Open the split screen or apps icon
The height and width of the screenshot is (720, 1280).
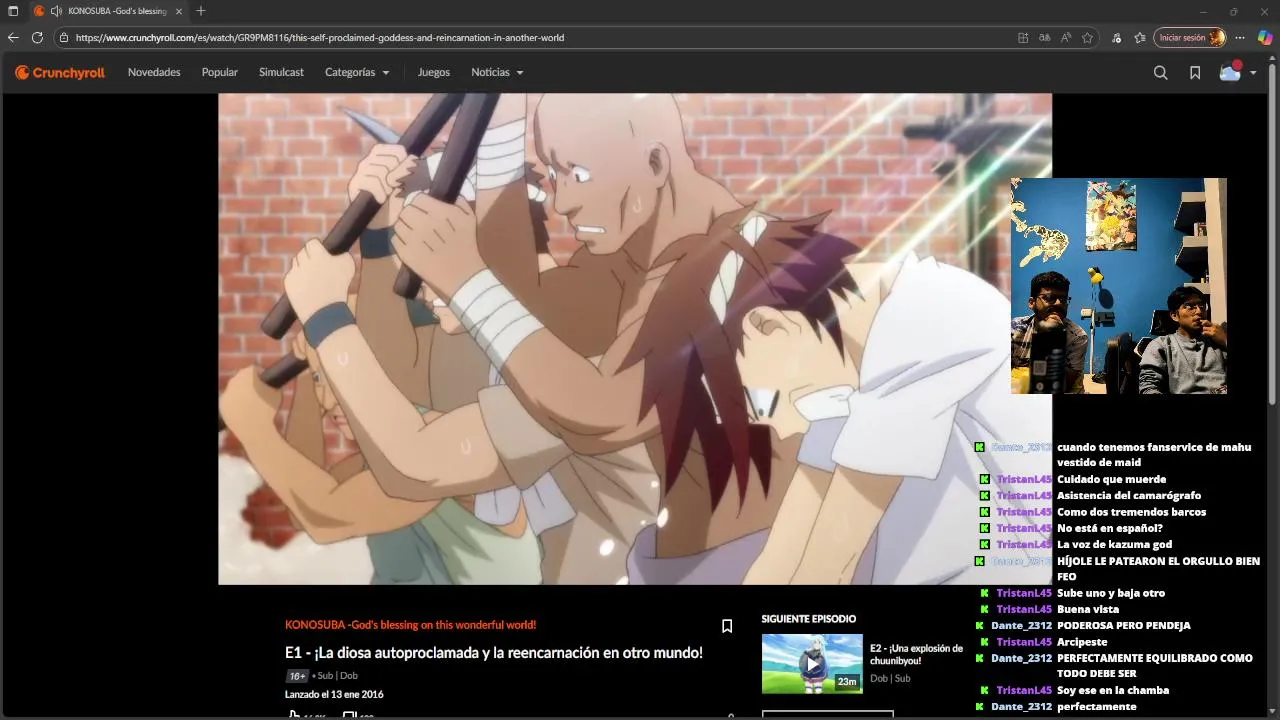tap(1022, 37)
